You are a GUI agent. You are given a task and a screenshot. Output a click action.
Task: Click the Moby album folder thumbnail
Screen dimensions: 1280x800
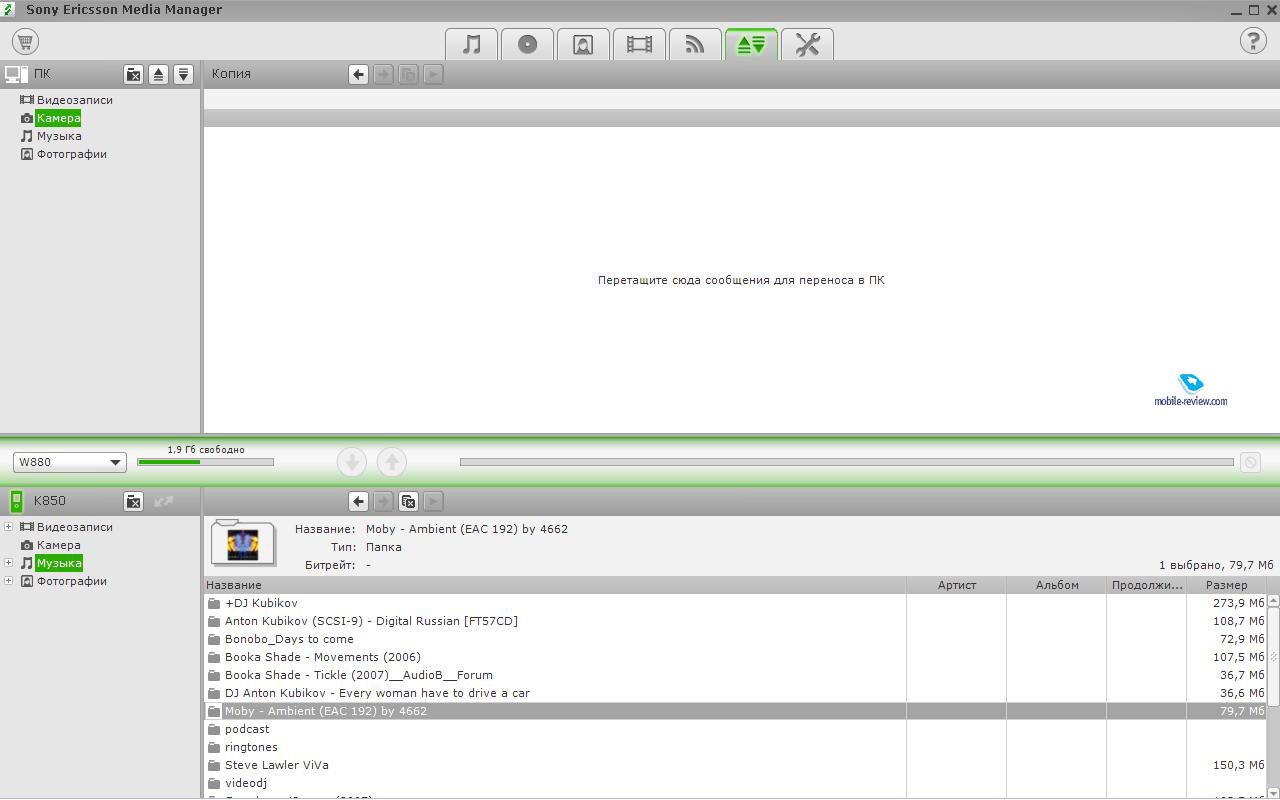pos(243,543)
